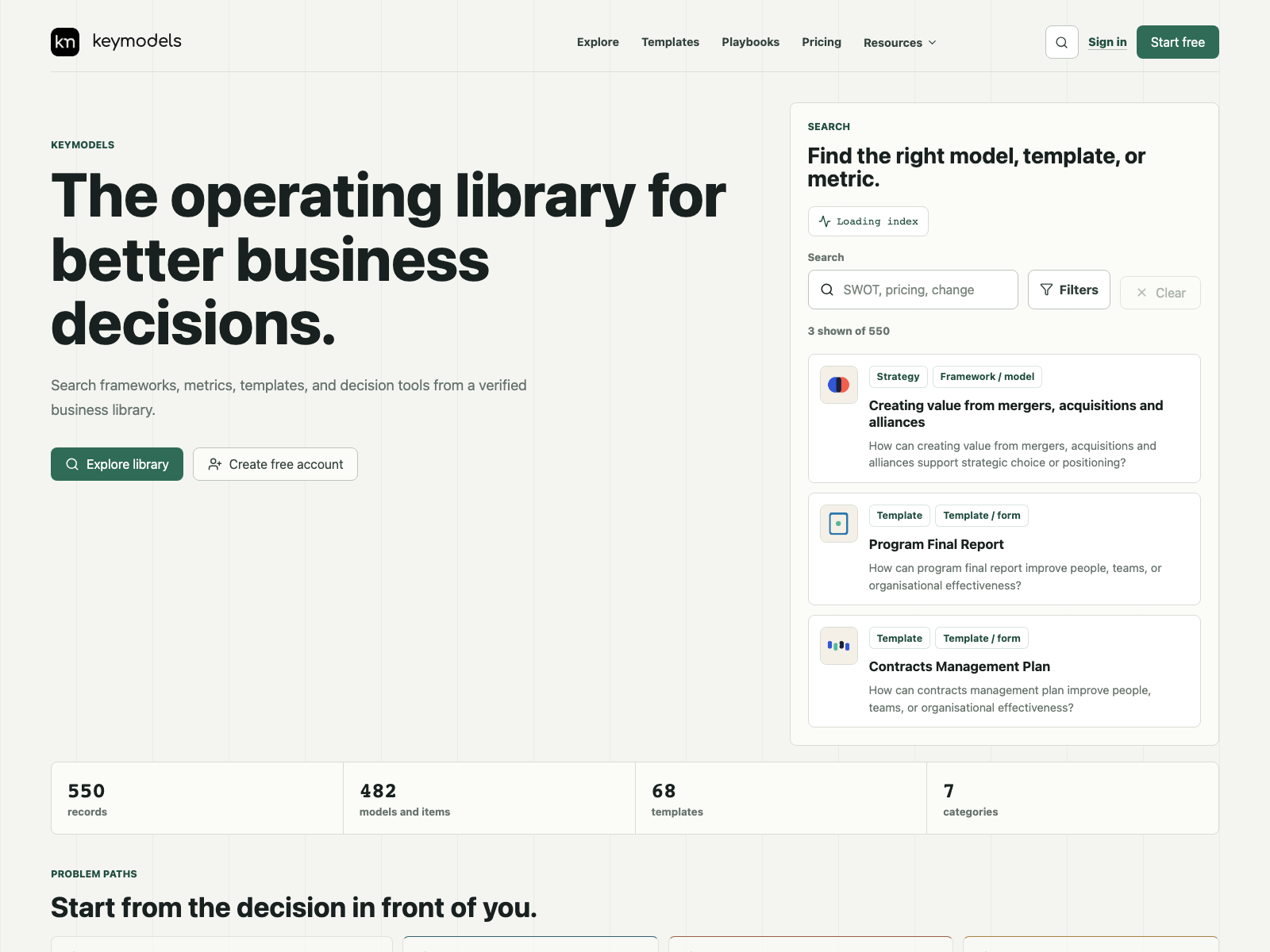Viewport: 1270px width, 952px height.
Task: Click the mergers result description text
Action: (1013, 455)
